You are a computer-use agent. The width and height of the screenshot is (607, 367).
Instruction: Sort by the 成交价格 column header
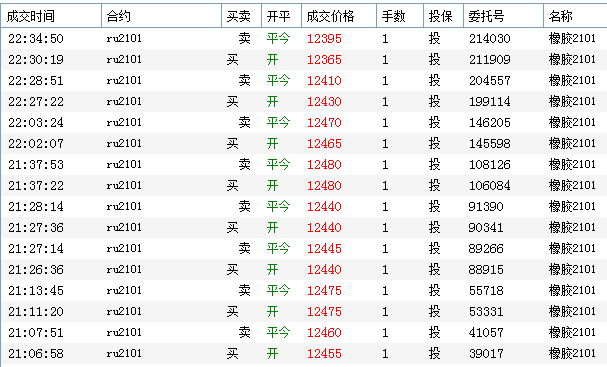click(x=339, y=16)
